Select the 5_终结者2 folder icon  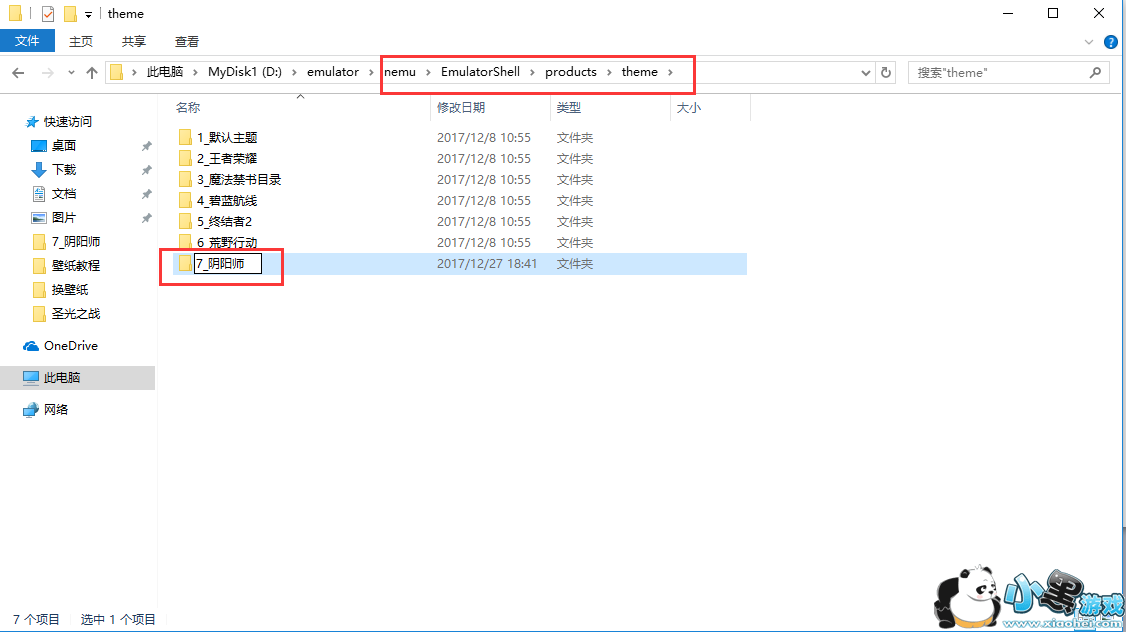pos(185,221)
